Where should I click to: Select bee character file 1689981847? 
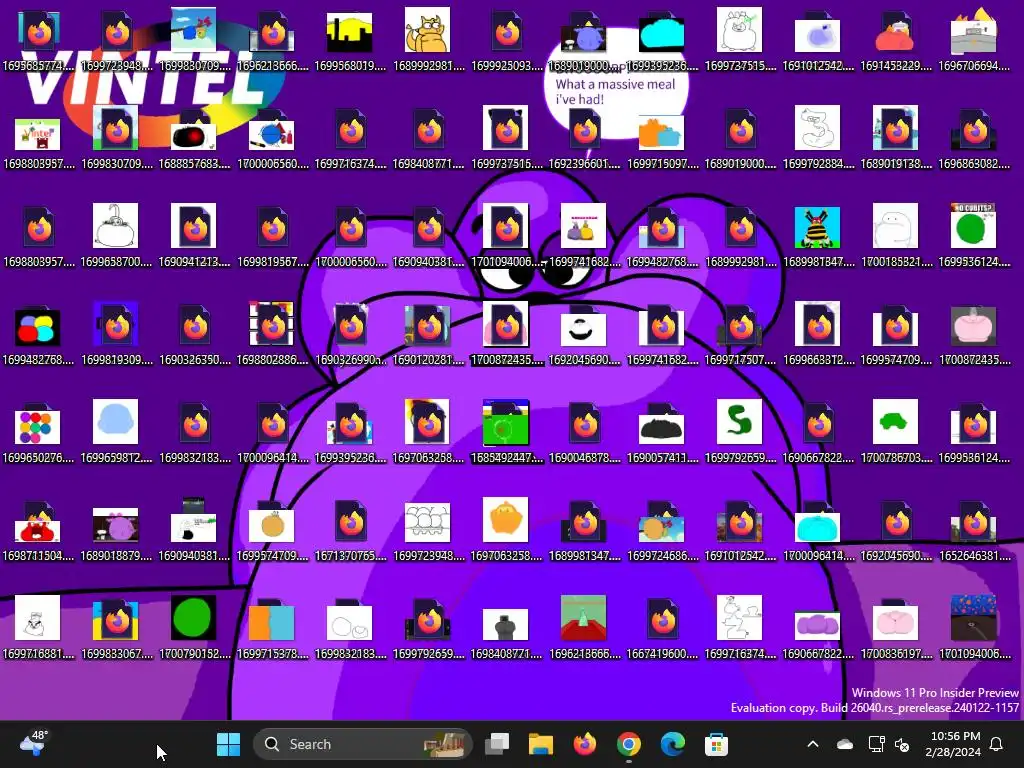(x=818, y=235)
